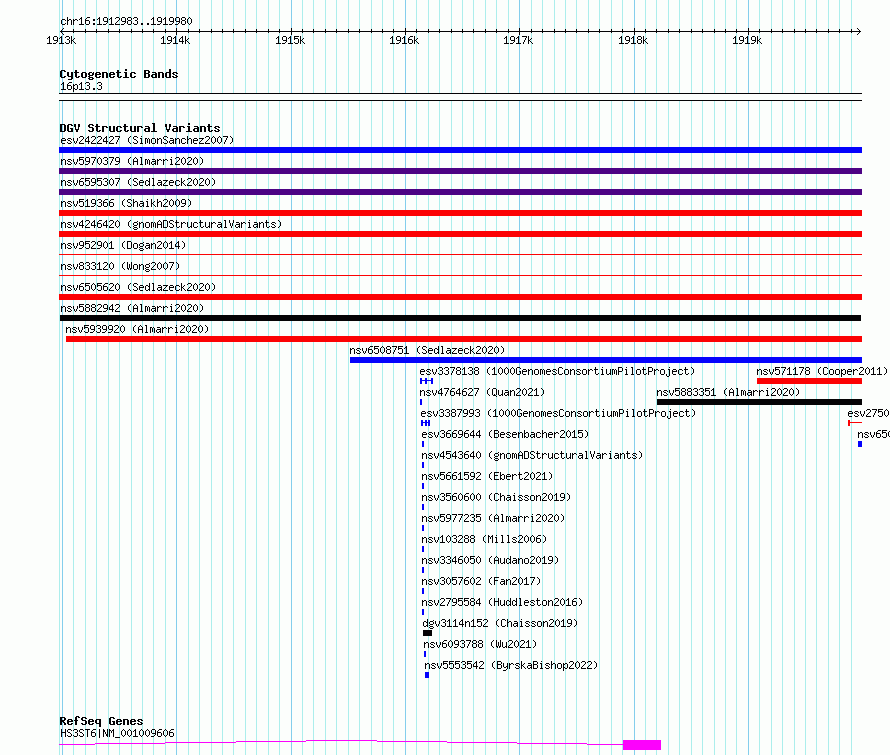Select the black dgv3114n152 variant block
The image size is (890, 755).
click(427, 634)
